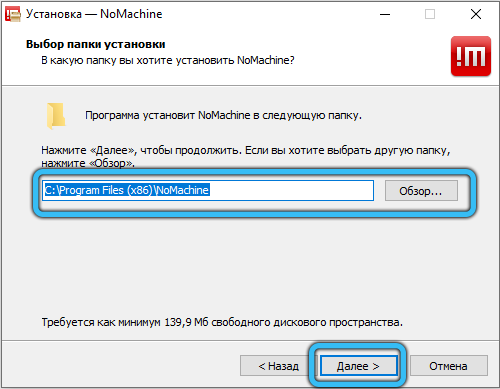Click the installation path input field
Screen dimensions: 500x389
208,190
